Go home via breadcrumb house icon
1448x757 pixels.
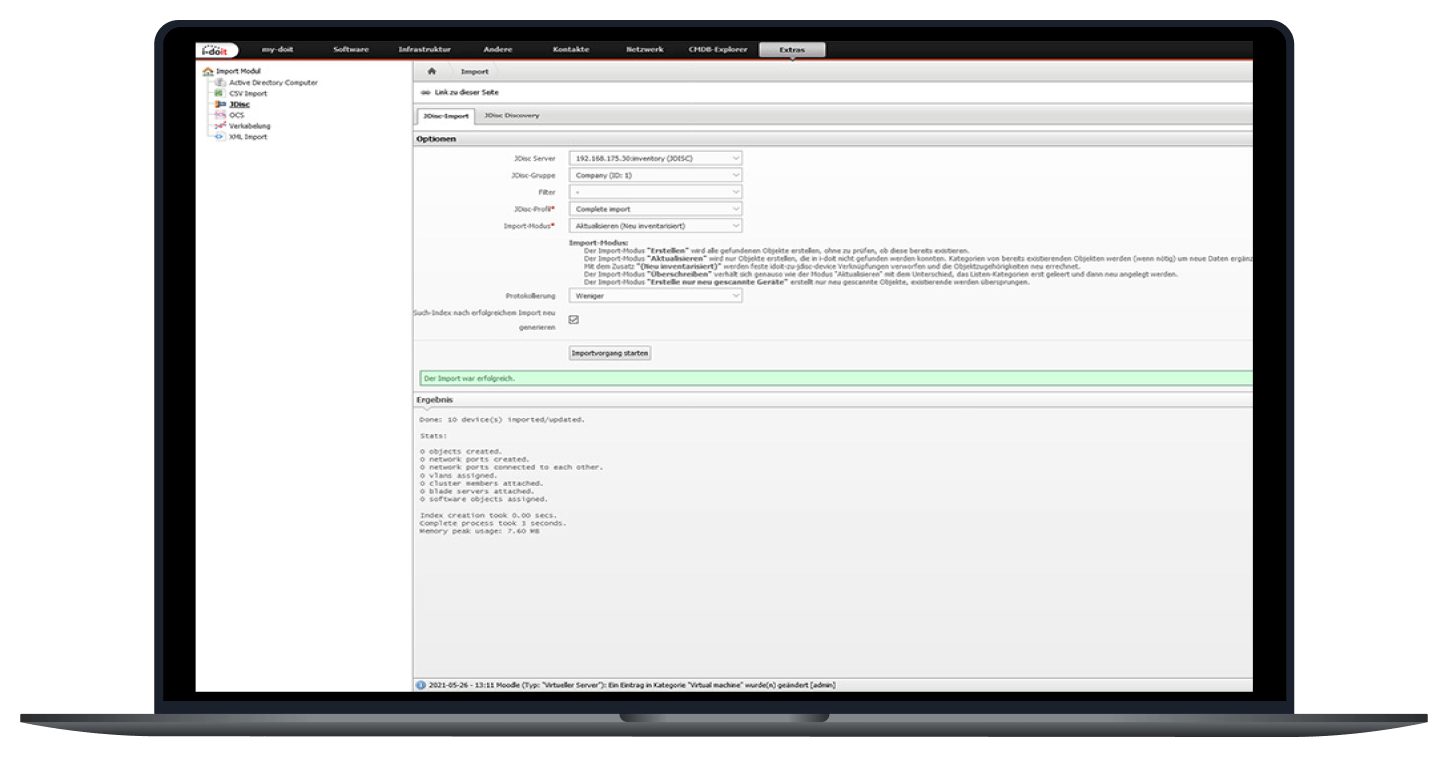coord(432,72)
